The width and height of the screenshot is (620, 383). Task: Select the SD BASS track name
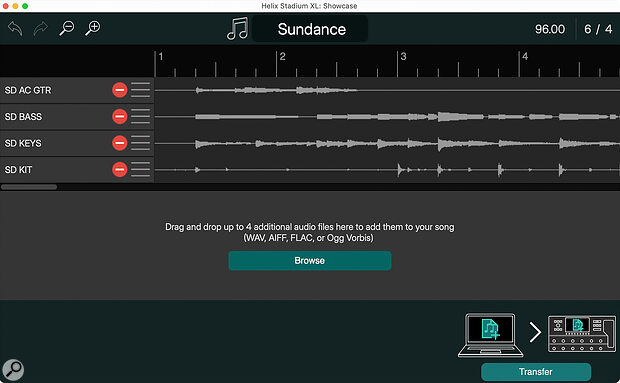[x=23, y=117]
